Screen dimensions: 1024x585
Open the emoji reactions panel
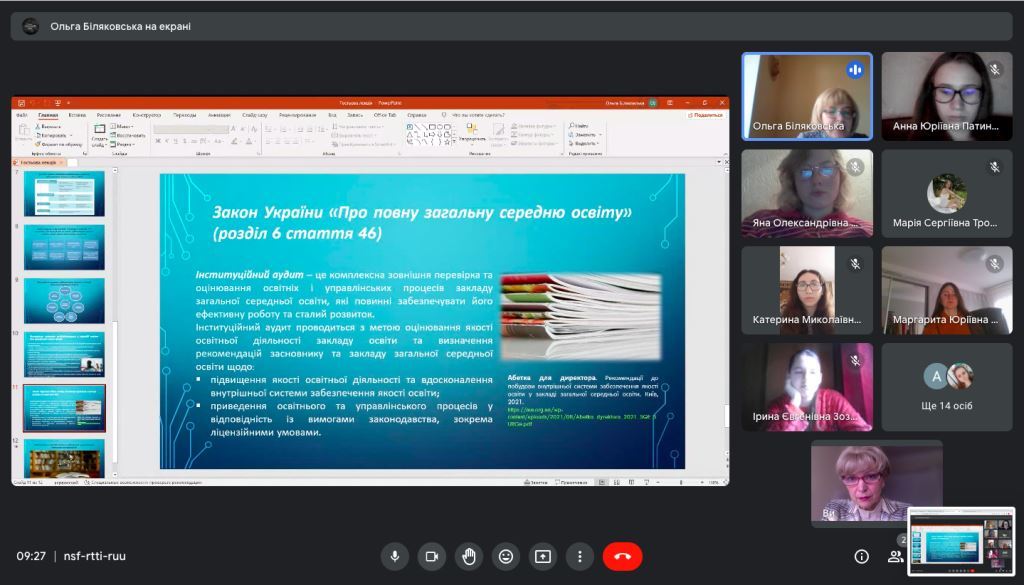506,556
